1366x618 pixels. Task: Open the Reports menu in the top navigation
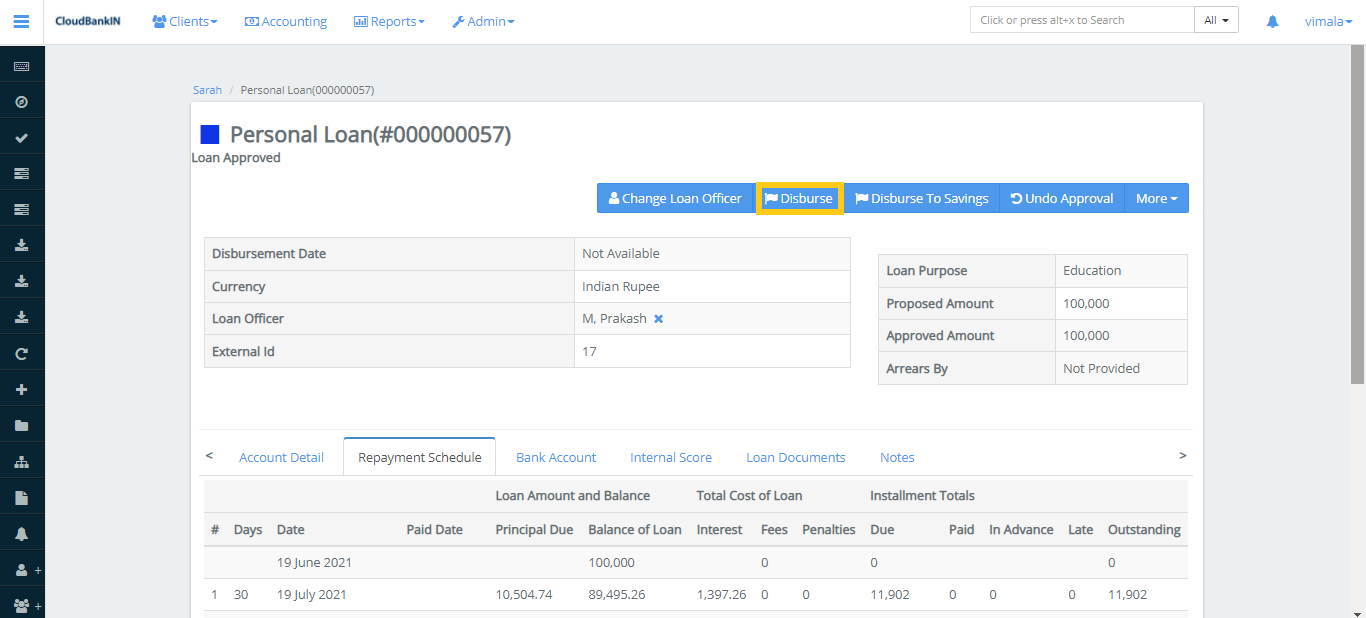pos(389,20)
